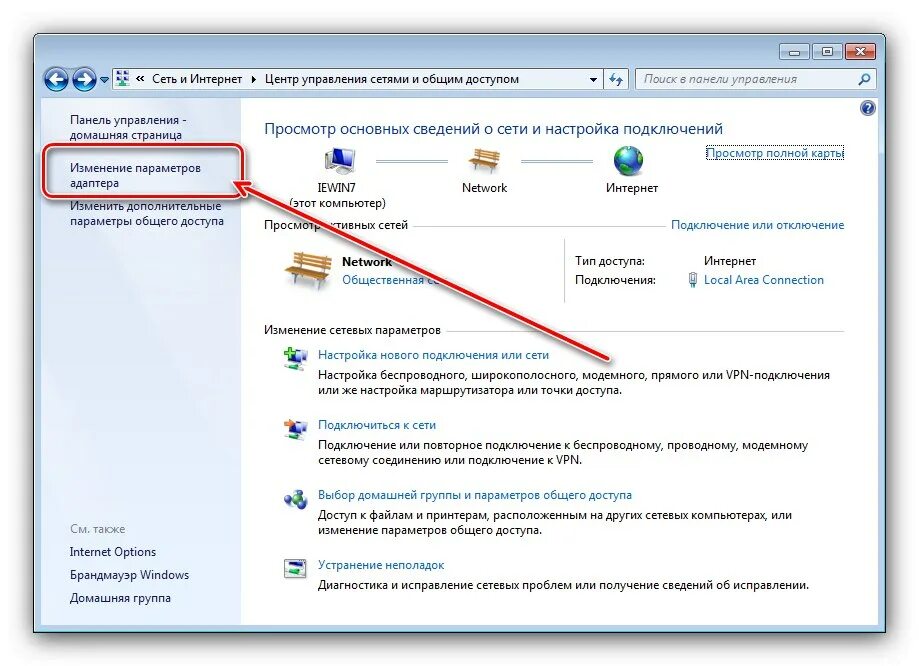919x666 pixels.
Task: Click the homegroup icon beside Выбор домашней группы
Action: [x=295, y=500]
